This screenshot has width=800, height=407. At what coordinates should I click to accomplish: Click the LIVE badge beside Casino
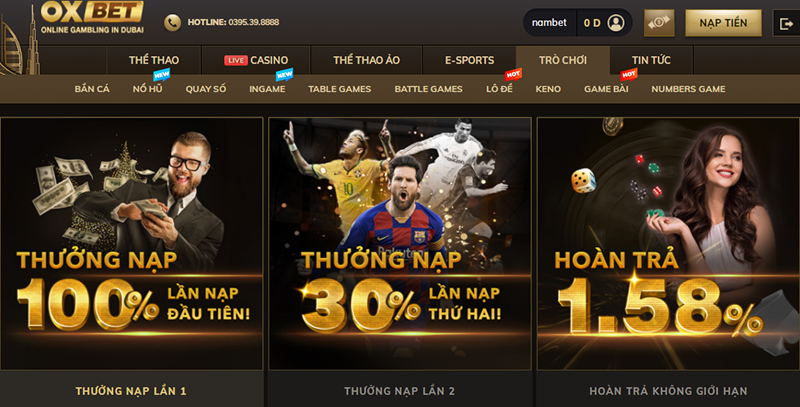[x=236, y=60]
